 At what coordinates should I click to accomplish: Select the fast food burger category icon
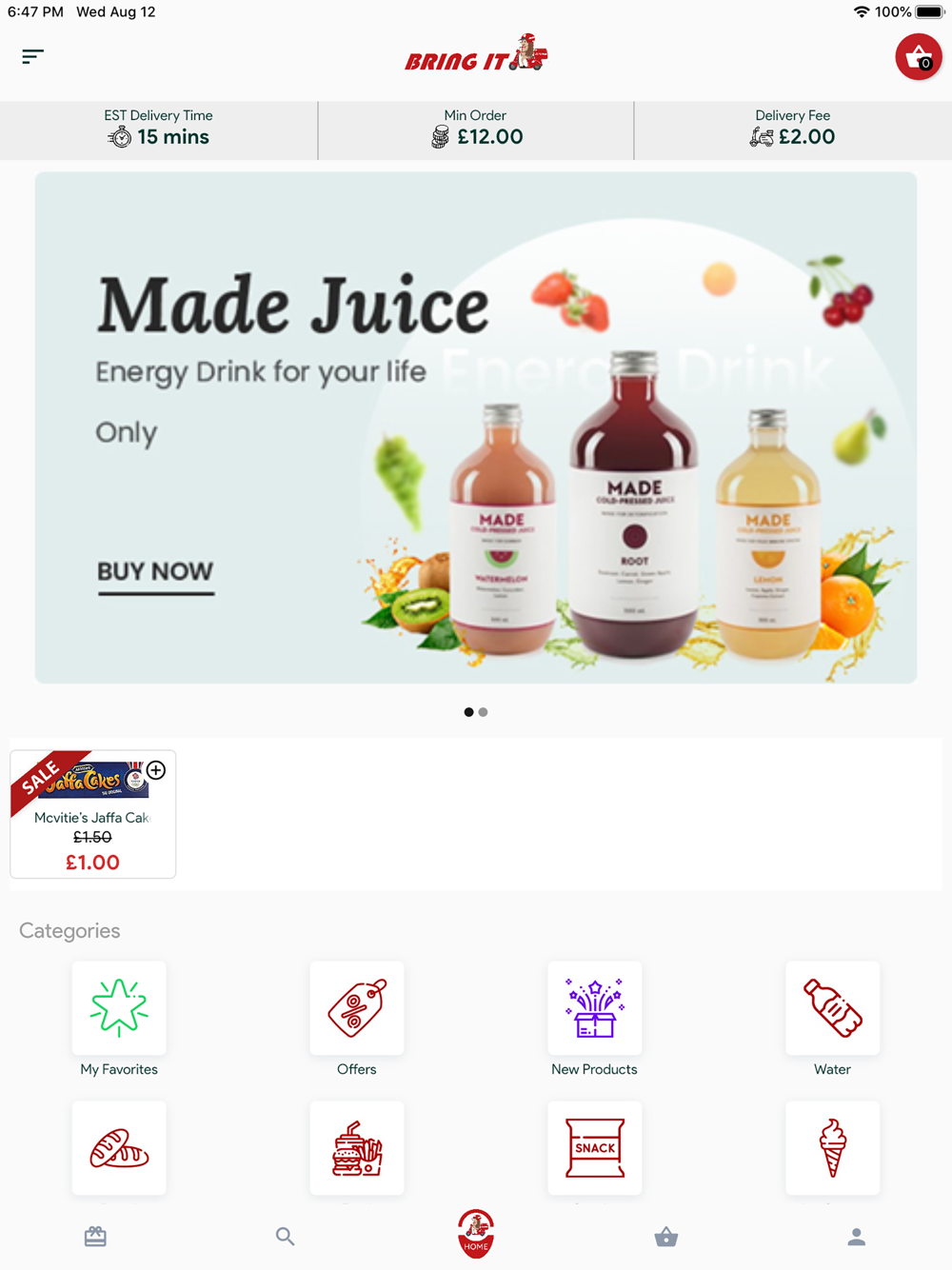[357, 1148]
